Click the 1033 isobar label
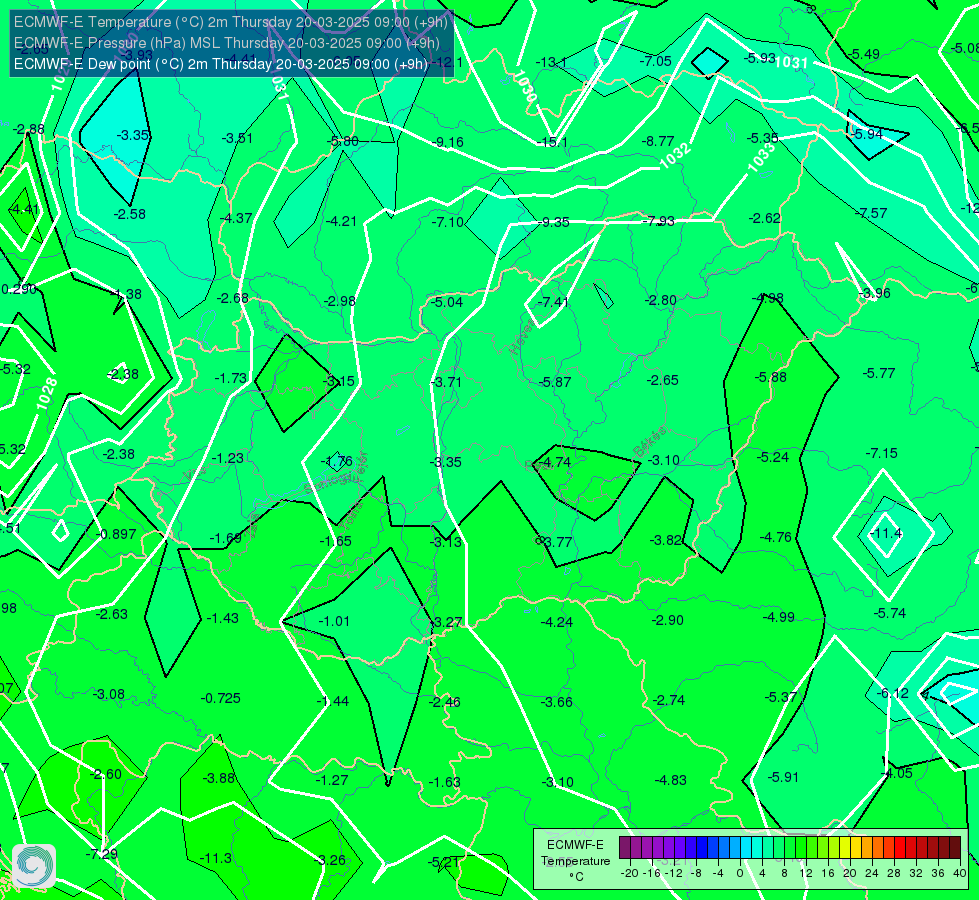Viewport: 979px width, 900px height. (x=762, y=157)
